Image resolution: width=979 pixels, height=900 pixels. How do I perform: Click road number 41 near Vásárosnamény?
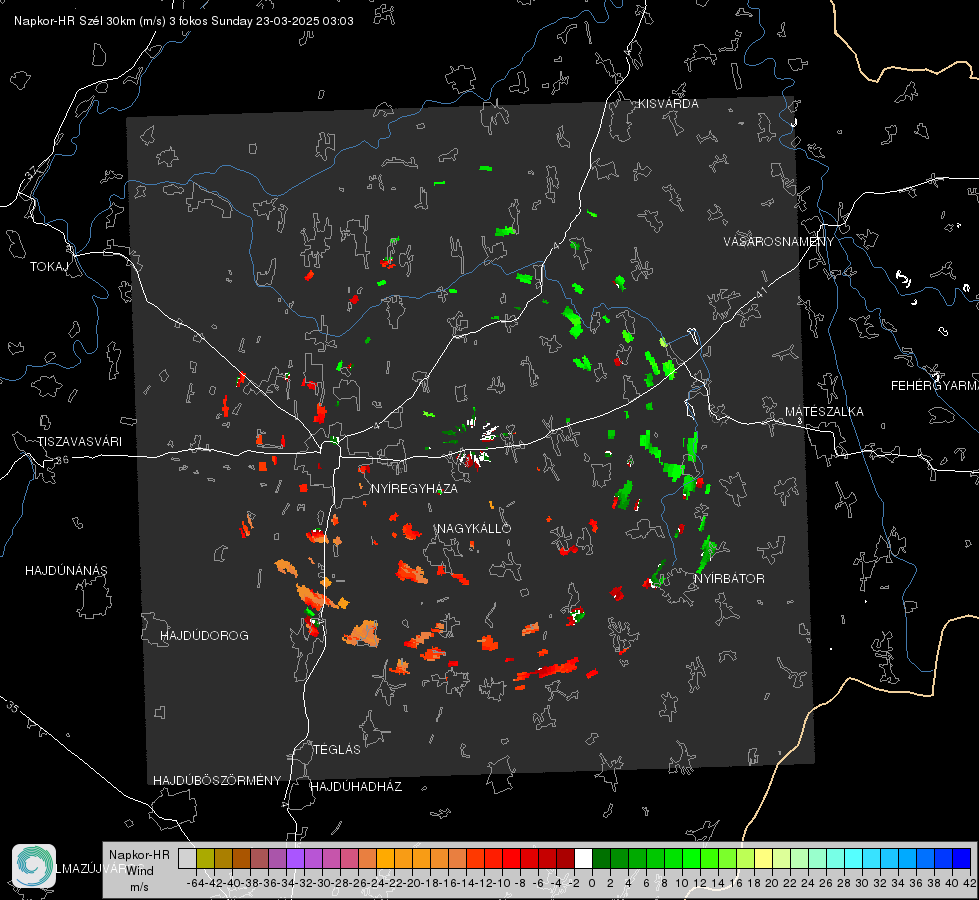click(761, 291)
